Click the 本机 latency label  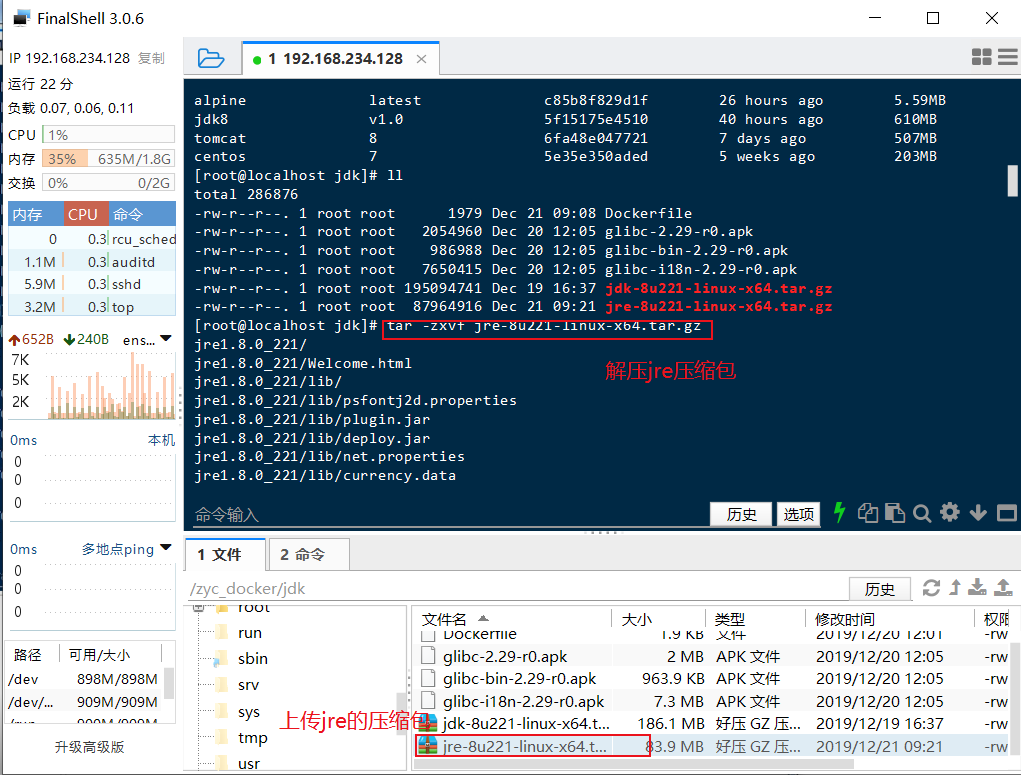click(x=161, y=440)
